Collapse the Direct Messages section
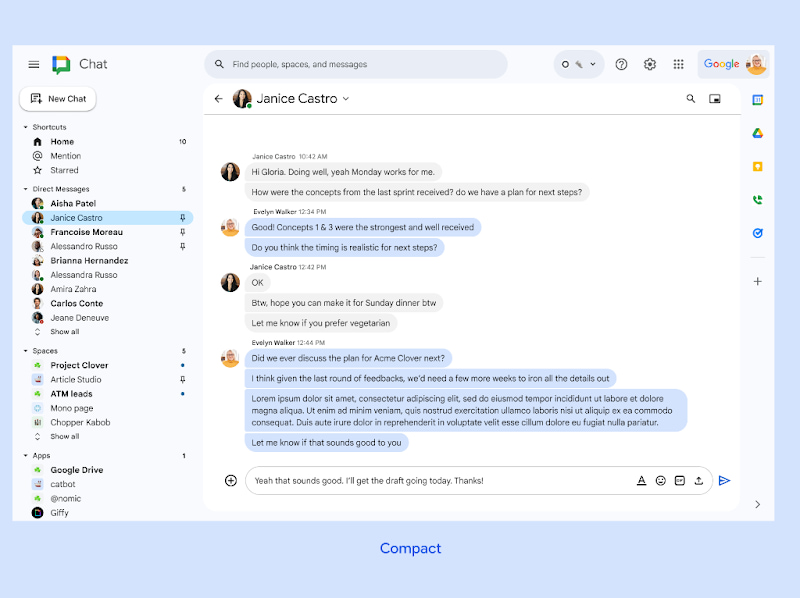This screenshot has width=800, height=598. (x=24, y=188)
